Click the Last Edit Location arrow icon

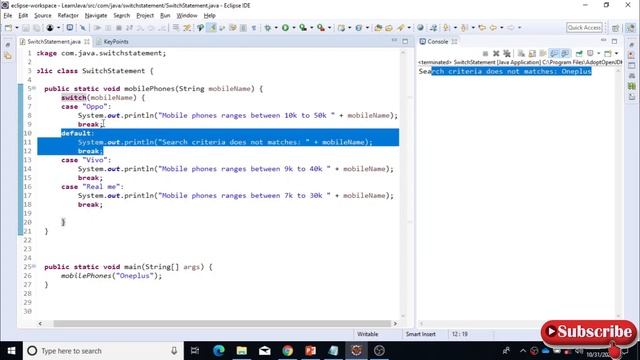pos(482,28)
